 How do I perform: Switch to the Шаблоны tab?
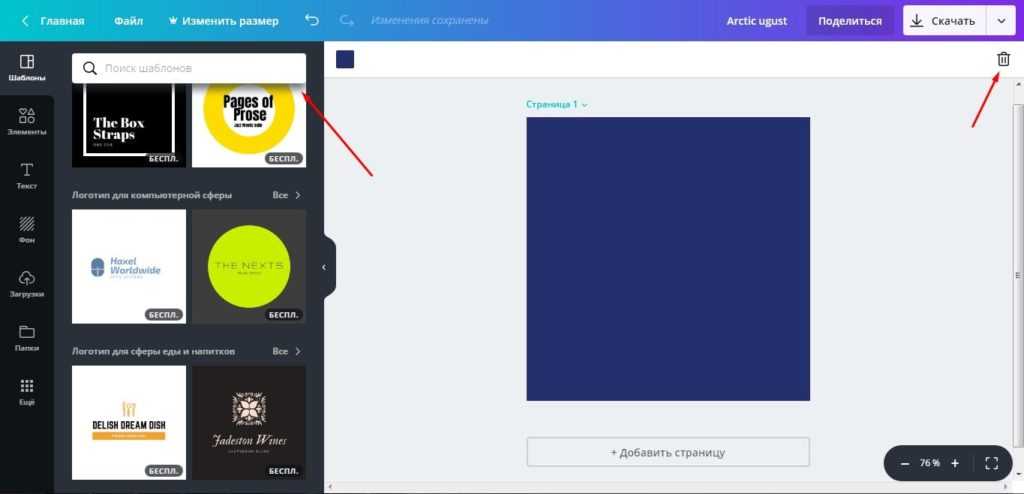pyautogui.click(x=27, y=68)
